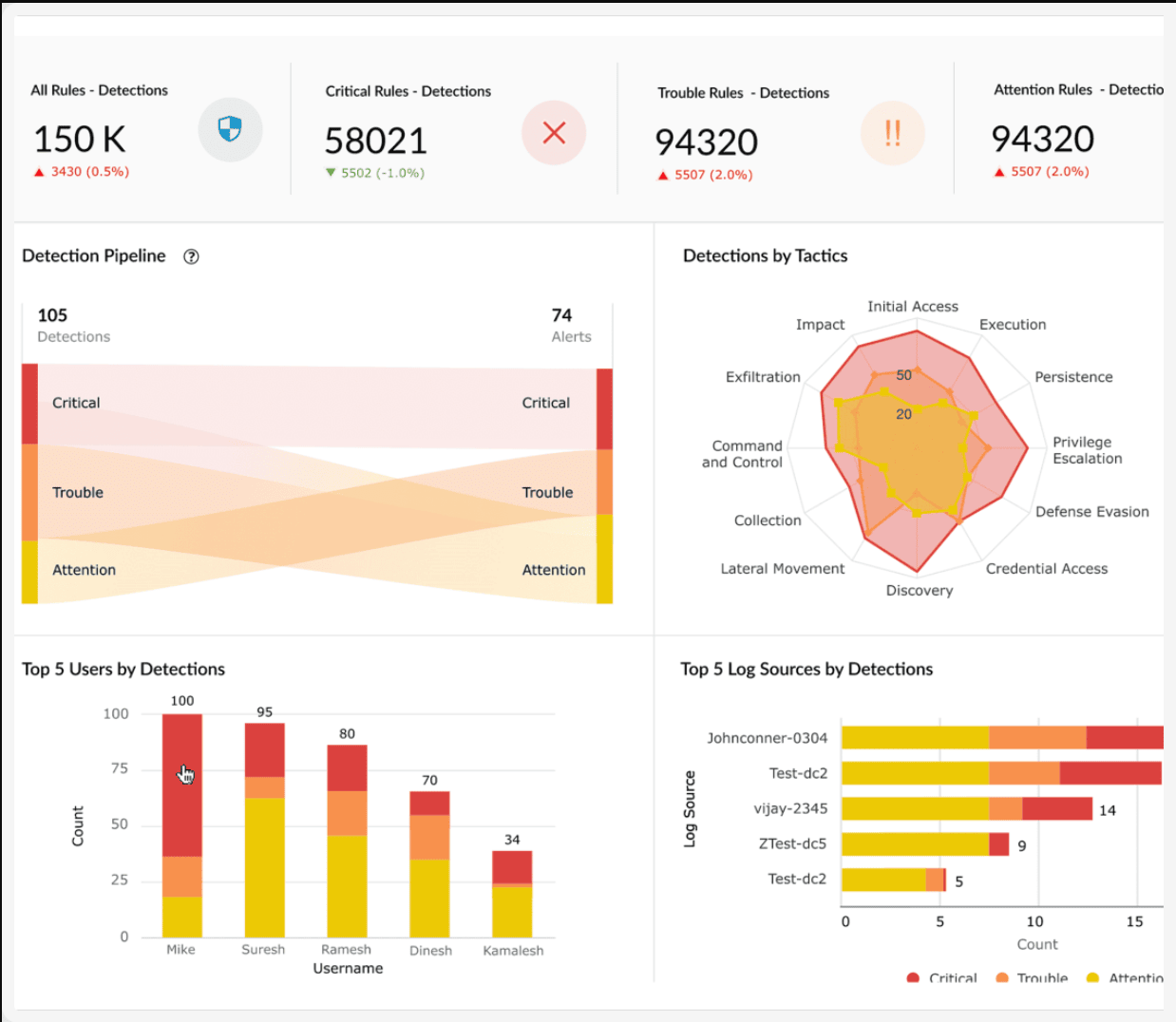
Task: Click the Mike bar in Top 5 Users
Action: tap(181, 824)
